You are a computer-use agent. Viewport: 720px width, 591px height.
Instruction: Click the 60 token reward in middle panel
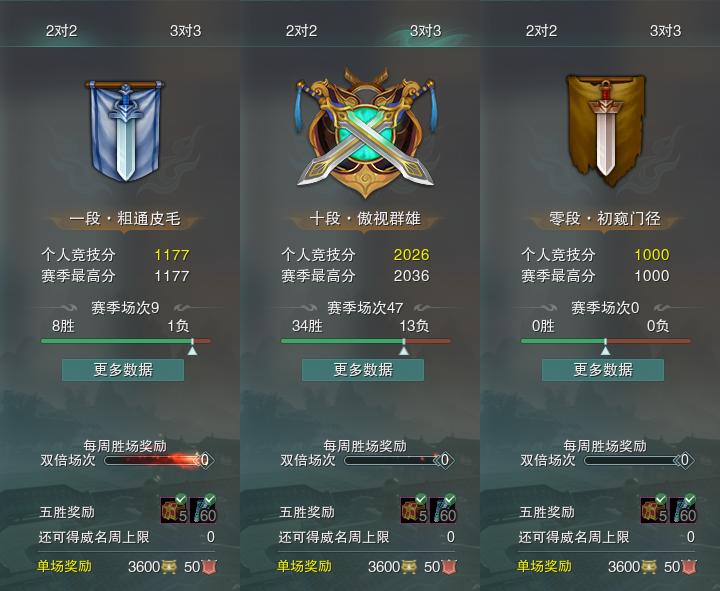click(x=443, y=509)
